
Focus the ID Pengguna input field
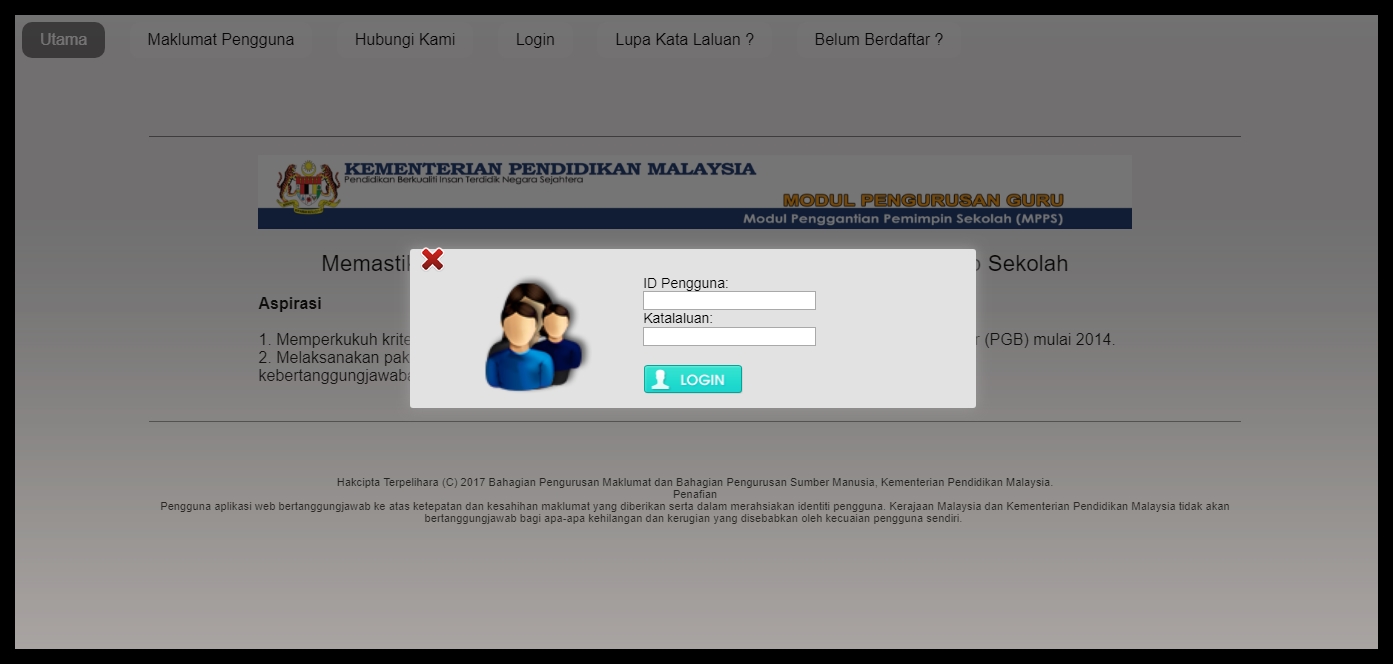(x=729, y=300)
